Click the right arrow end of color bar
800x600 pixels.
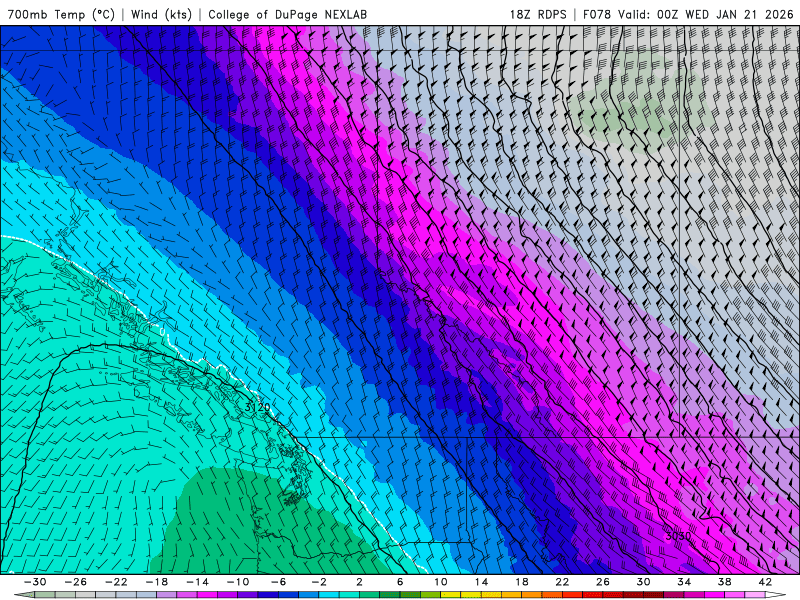tap(776, 595)
